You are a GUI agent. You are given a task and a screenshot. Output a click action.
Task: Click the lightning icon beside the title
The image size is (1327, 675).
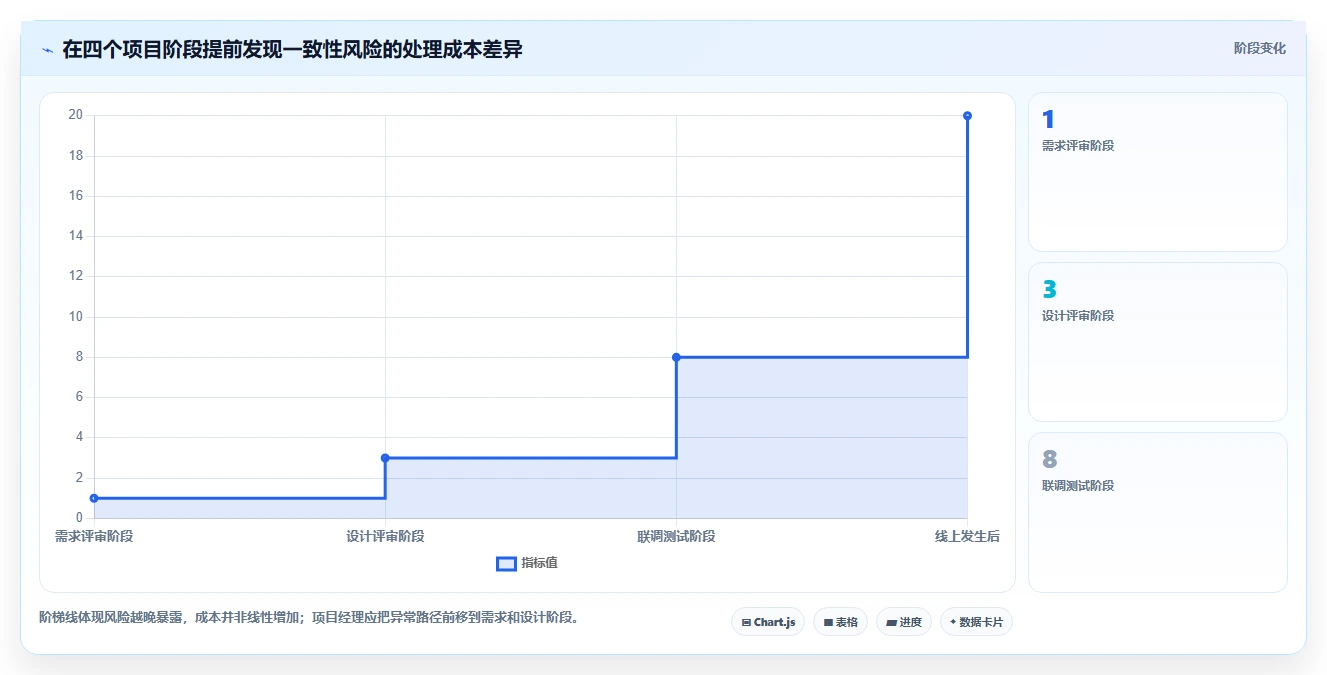point(47,50)
